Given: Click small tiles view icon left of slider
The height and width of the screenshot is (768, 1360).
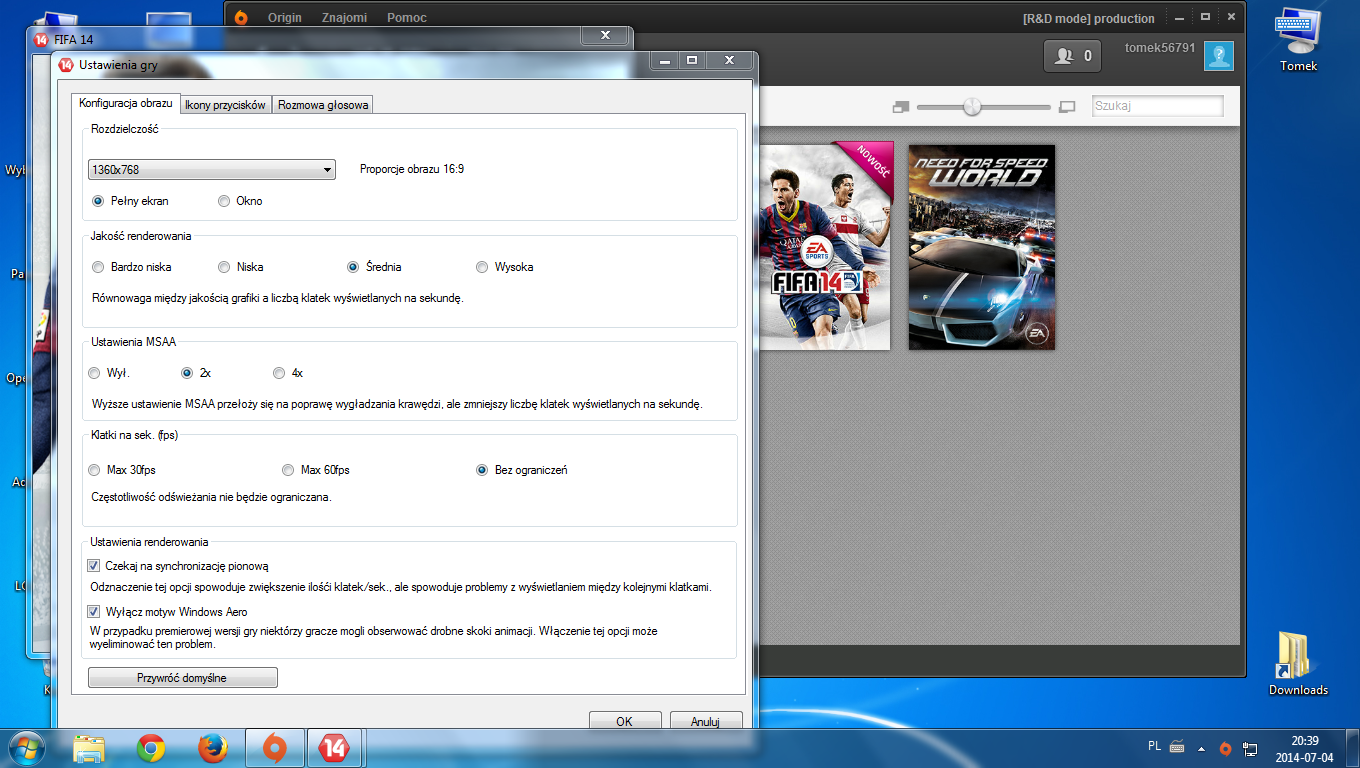Looking at the screenshot, I should tap(901, 107).
